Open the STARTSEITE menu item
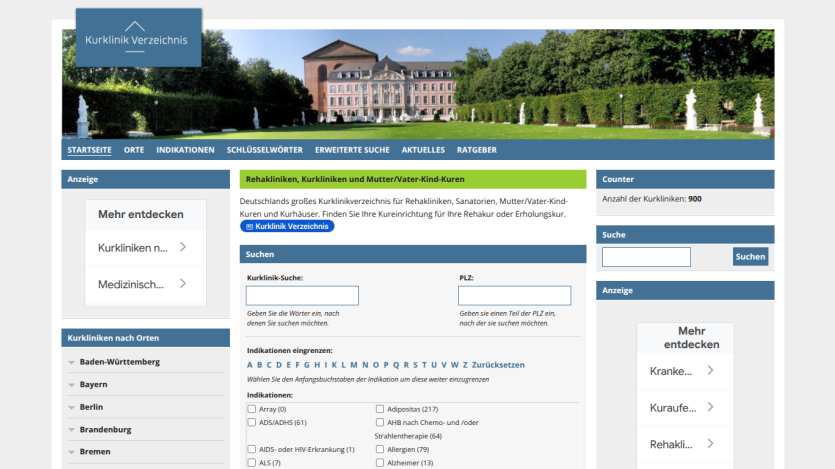 click(x=89, y=150)
